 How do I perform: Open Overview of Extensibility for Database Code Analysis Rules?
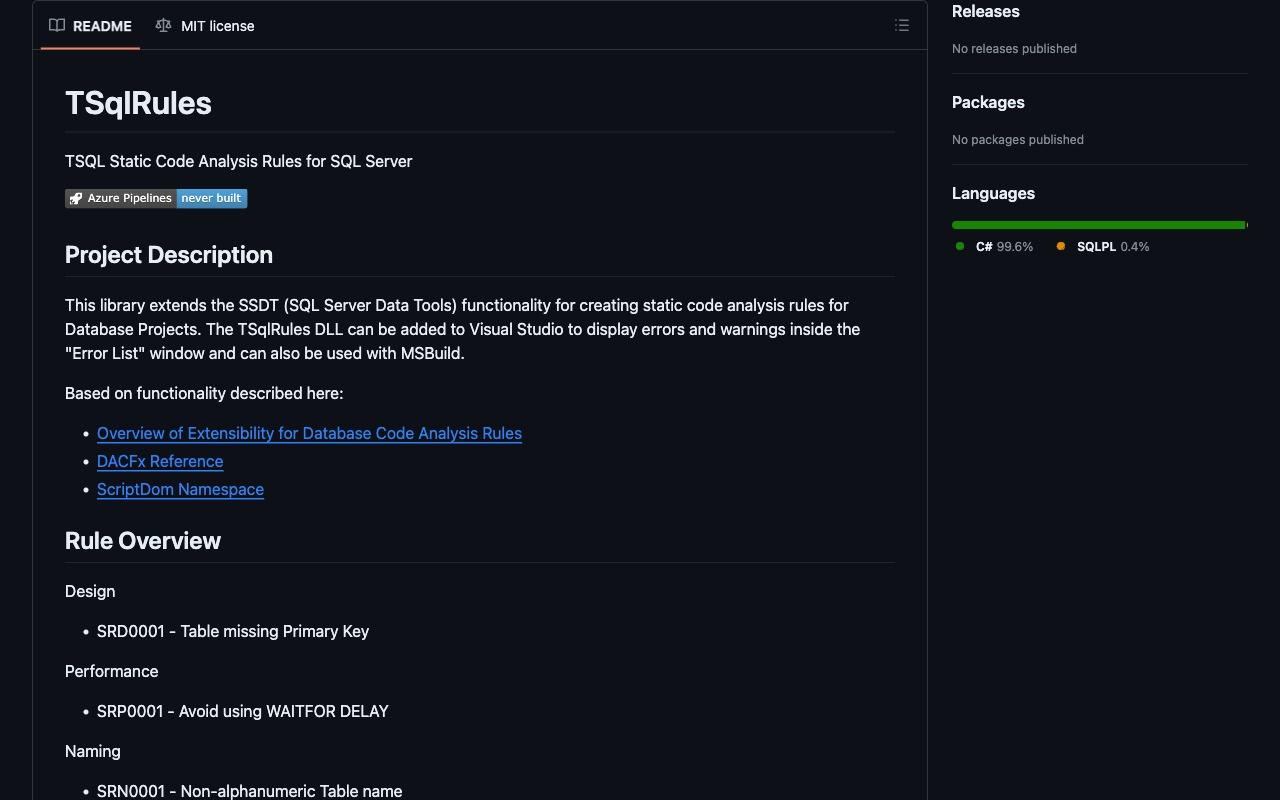point(309,433)
